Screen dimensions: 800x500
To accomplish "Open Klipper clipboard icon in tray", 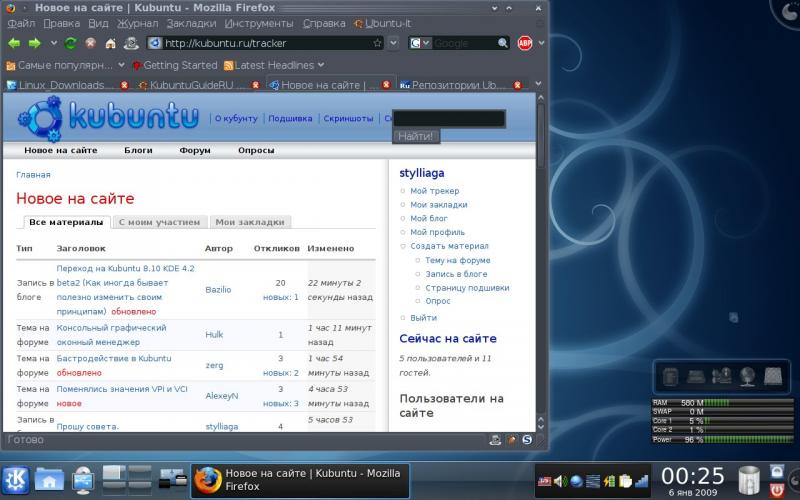I will pos(625,481).
